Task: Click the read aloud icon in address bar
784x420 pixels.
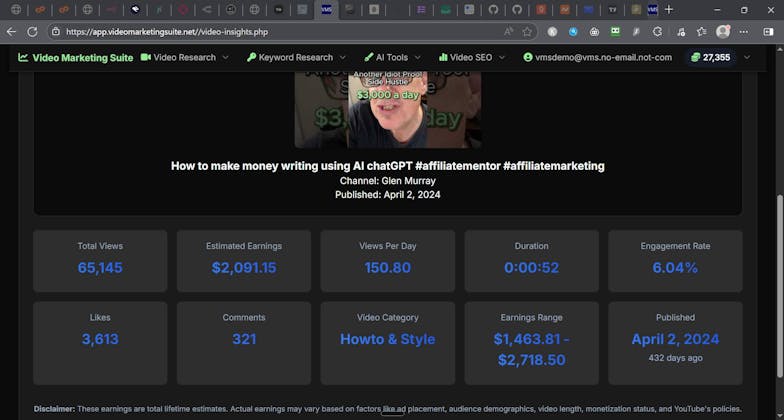Action: (508, 31)
